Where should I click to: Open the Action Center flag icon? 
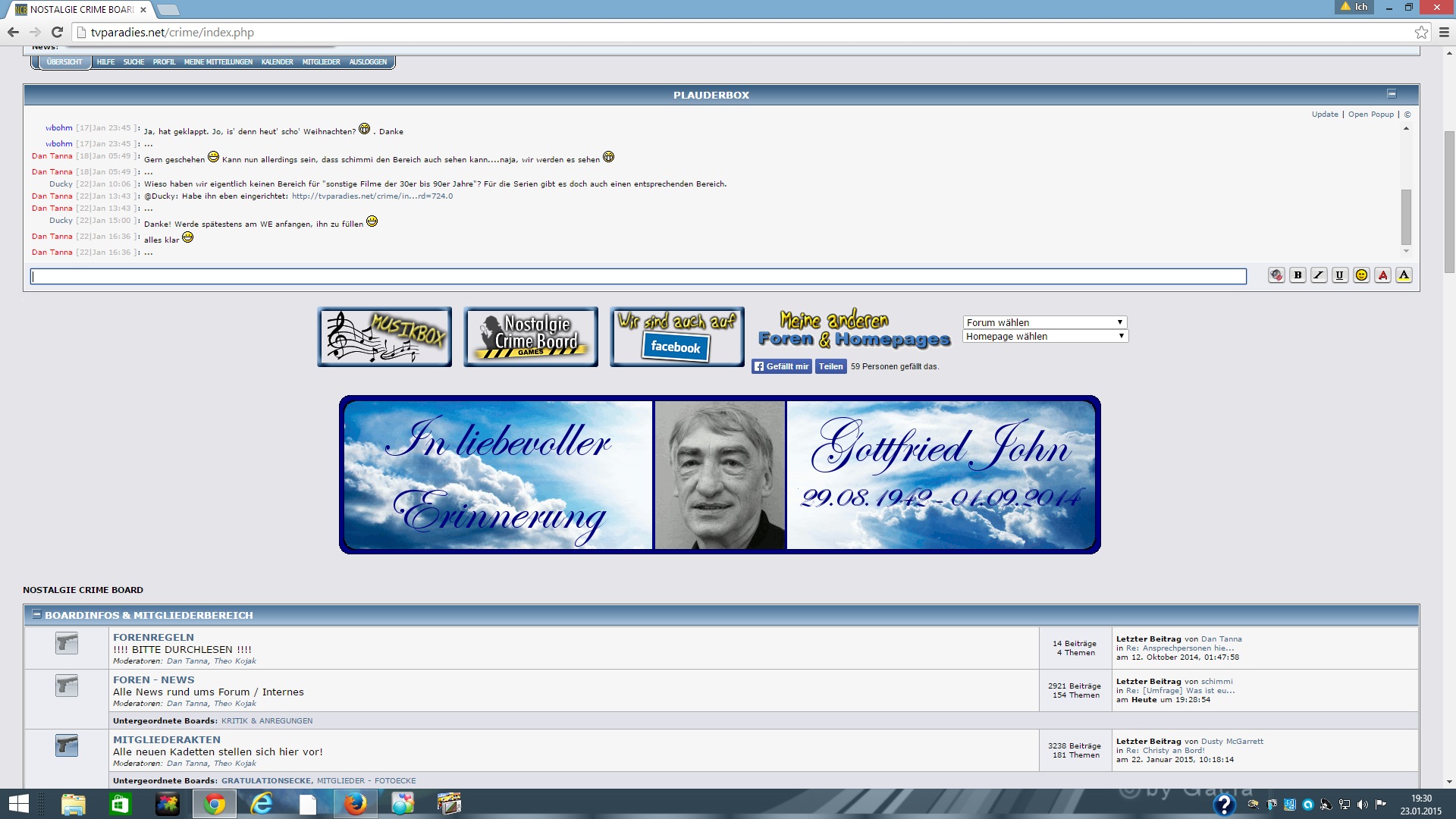(1380, 805)
